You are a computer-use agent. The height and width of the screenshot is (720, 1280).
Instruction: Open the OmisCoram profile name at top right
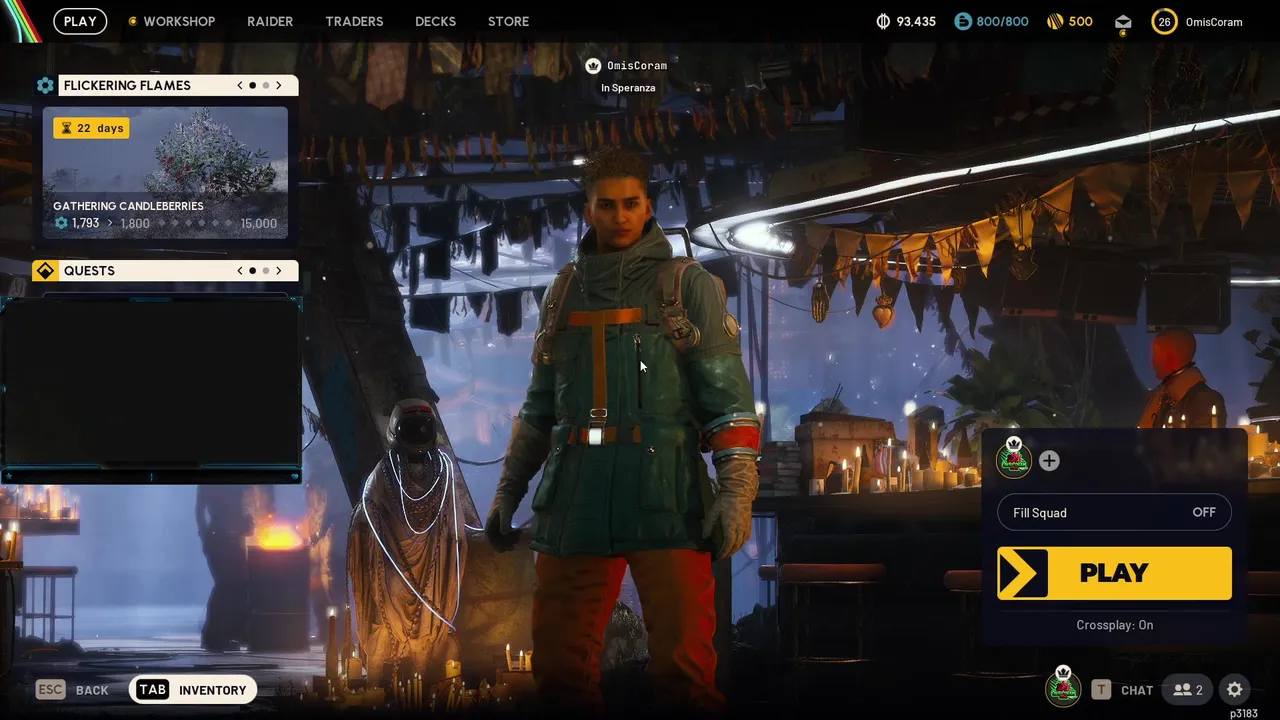click(x=1214, y=22)
